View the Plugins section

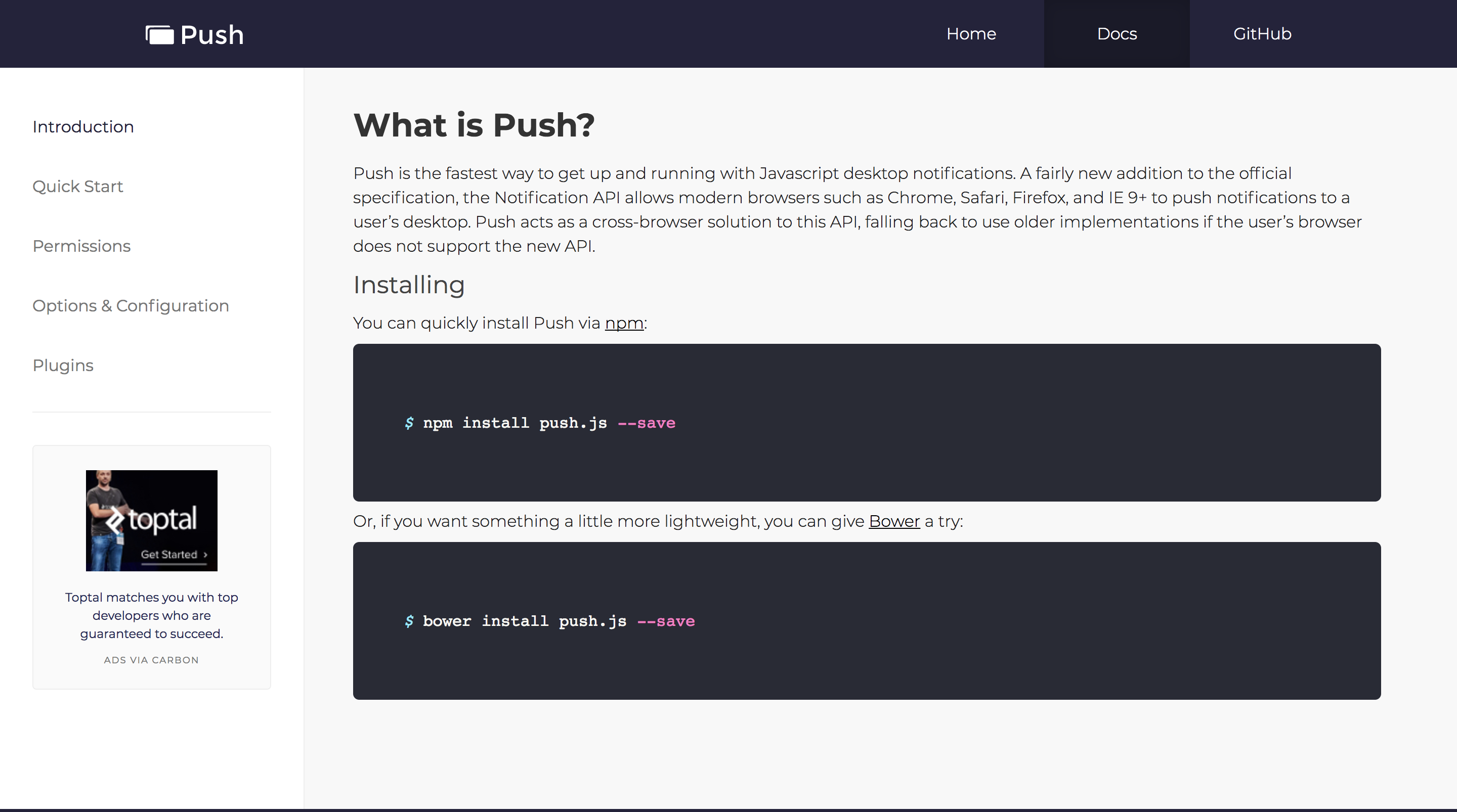63,365
